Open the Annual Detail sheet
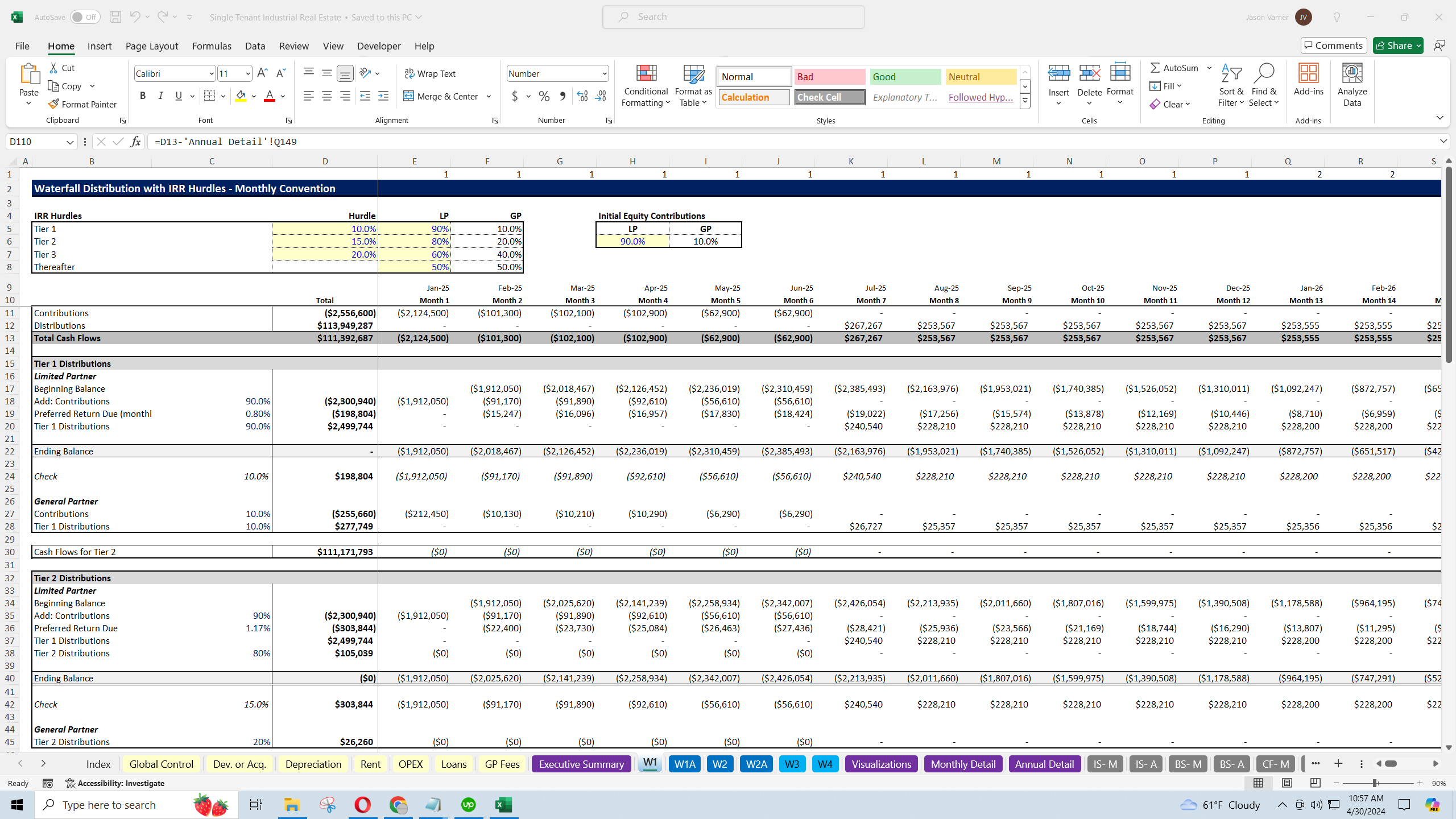The image size is (1456, 819). (x=1044, y=764)
